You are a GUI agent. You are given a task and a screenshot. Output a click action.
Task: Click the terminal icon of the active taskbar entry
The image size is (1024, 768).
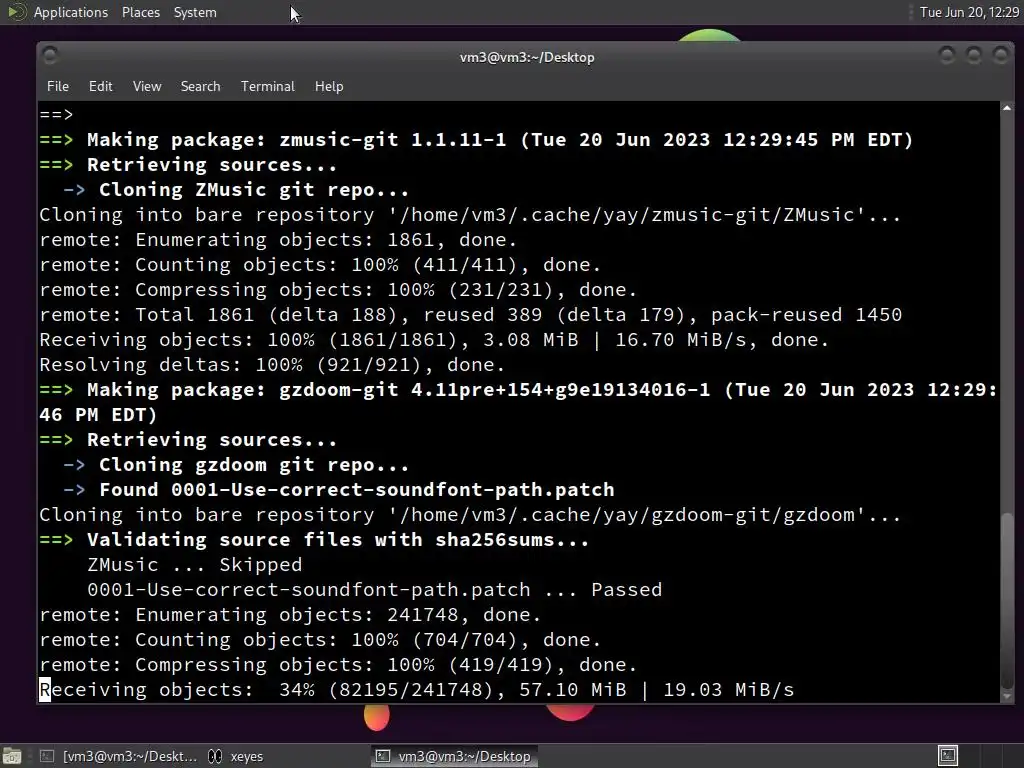(x=383, y=756)
